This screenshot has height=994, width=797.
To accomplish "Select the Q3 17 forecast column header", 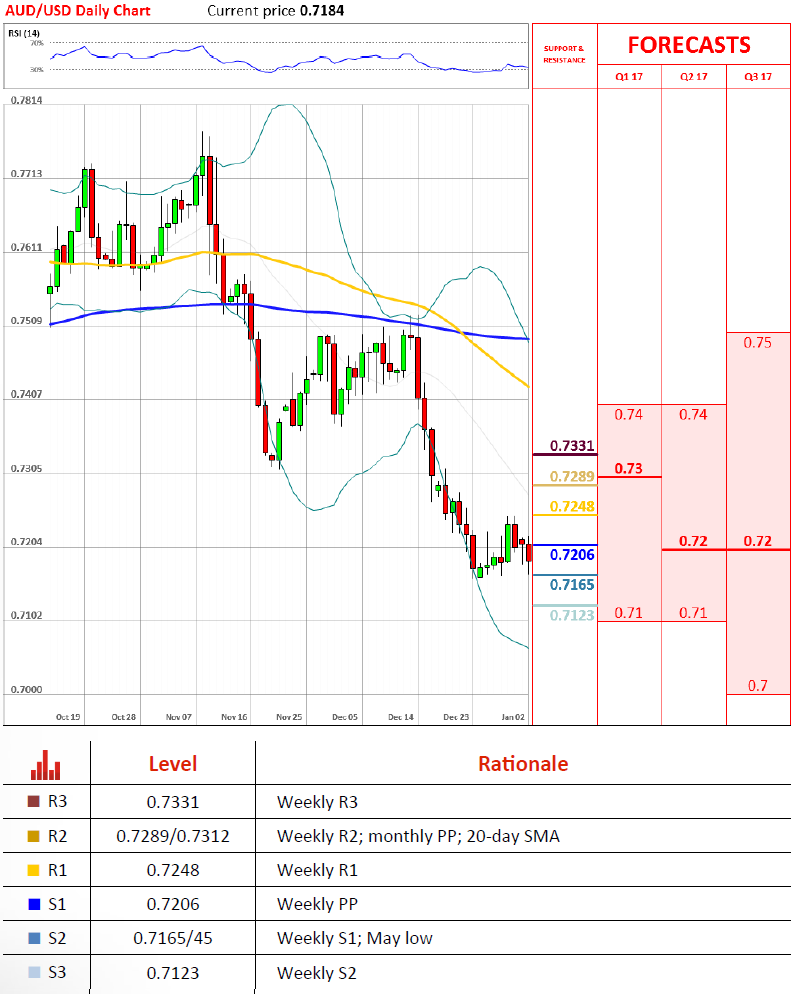I will (758, 77).
